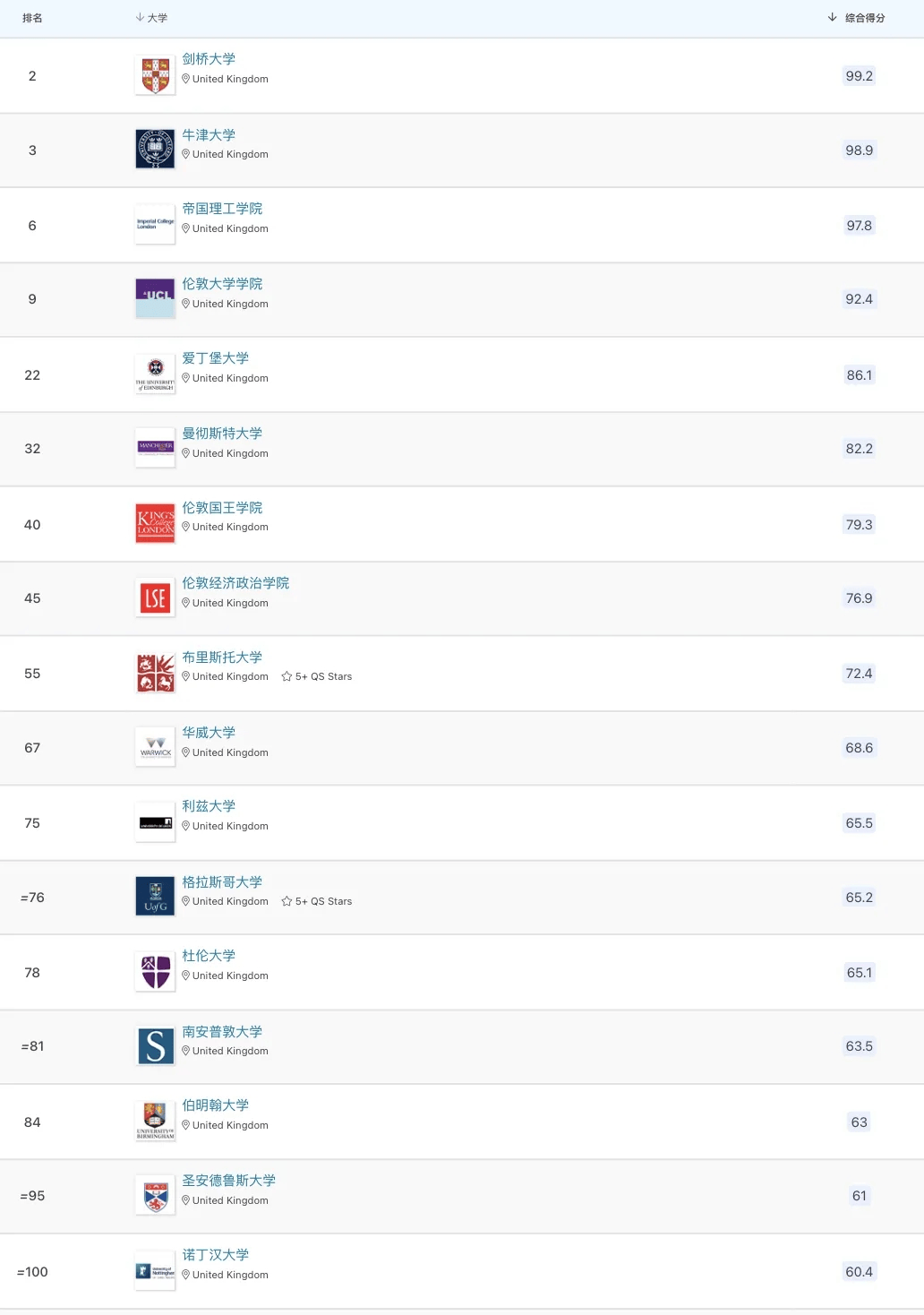Click the UCL purple logo
This screenshot has height=1315, width=924.
point(155,298)
